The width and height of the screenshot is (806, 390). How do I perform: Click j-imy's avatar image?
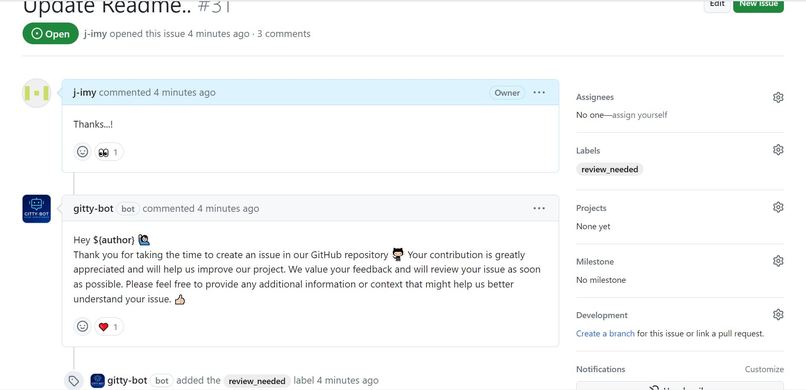(x=36, y=93)
